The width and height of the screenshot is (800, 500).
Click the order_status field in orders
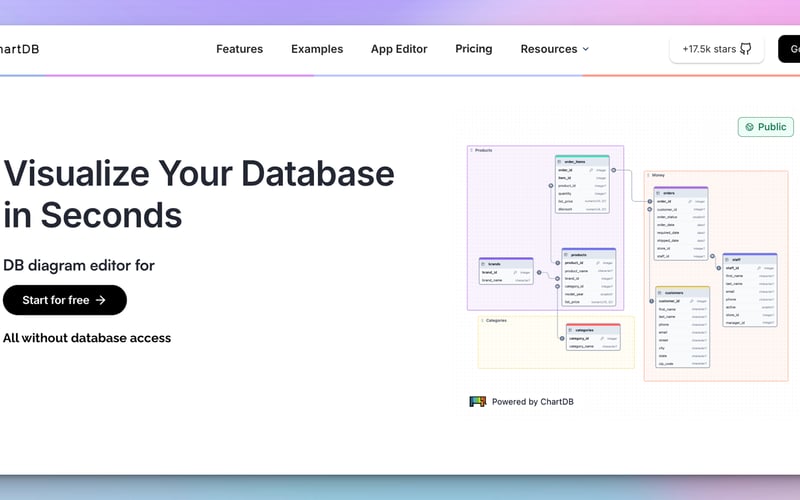pyautogui.click(x=681, y=217)
